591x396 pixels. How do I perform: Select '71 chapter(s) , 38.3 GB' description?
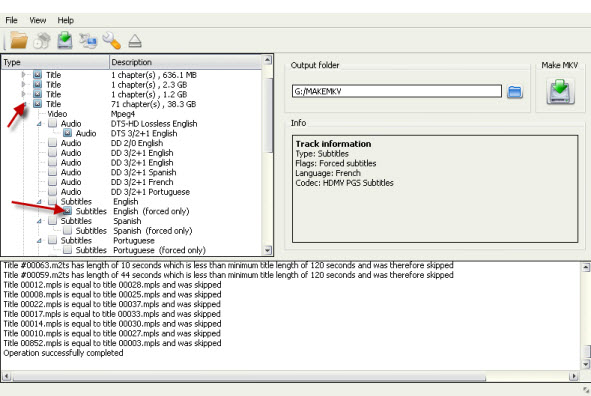153,104
